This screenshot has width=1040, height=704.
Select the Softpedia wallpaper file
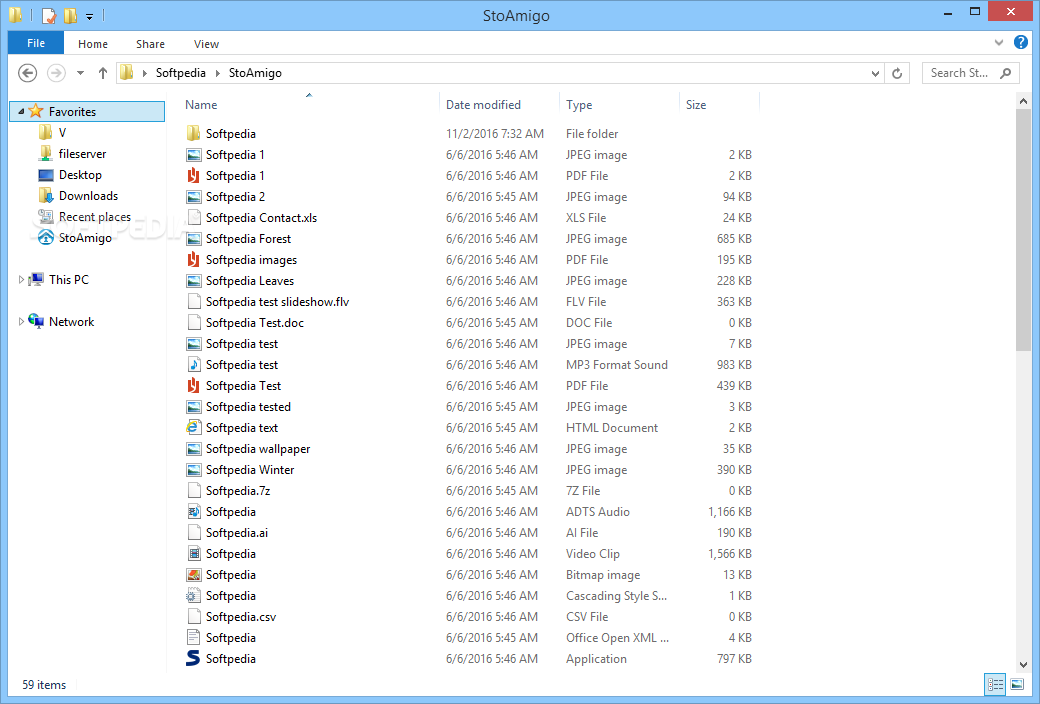pos(257,449)
